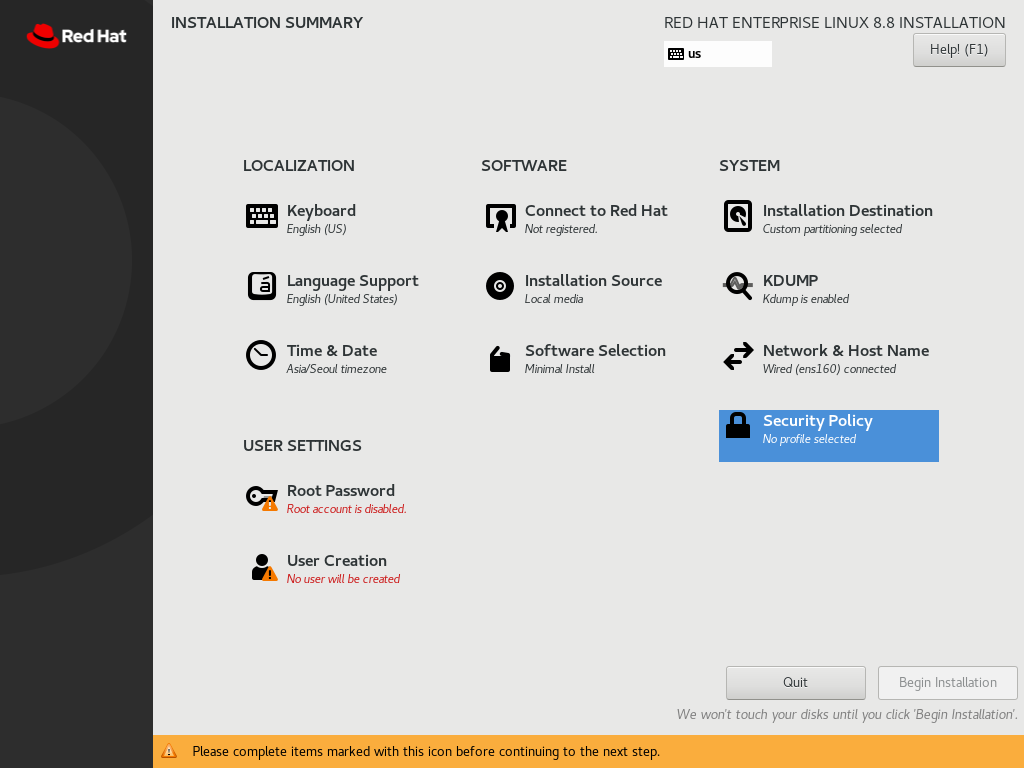
Task: Open Language Support settings label
Action: [353, 281]
